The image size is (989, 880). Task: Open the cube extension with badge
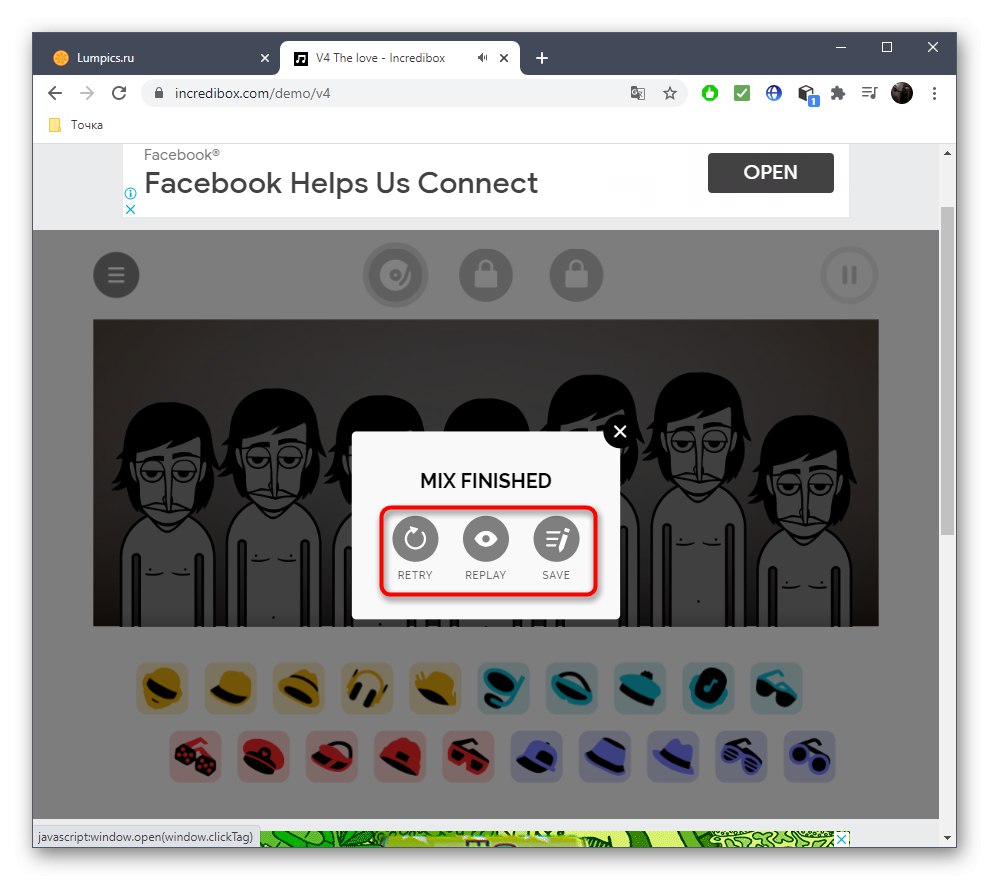point(807,95)
